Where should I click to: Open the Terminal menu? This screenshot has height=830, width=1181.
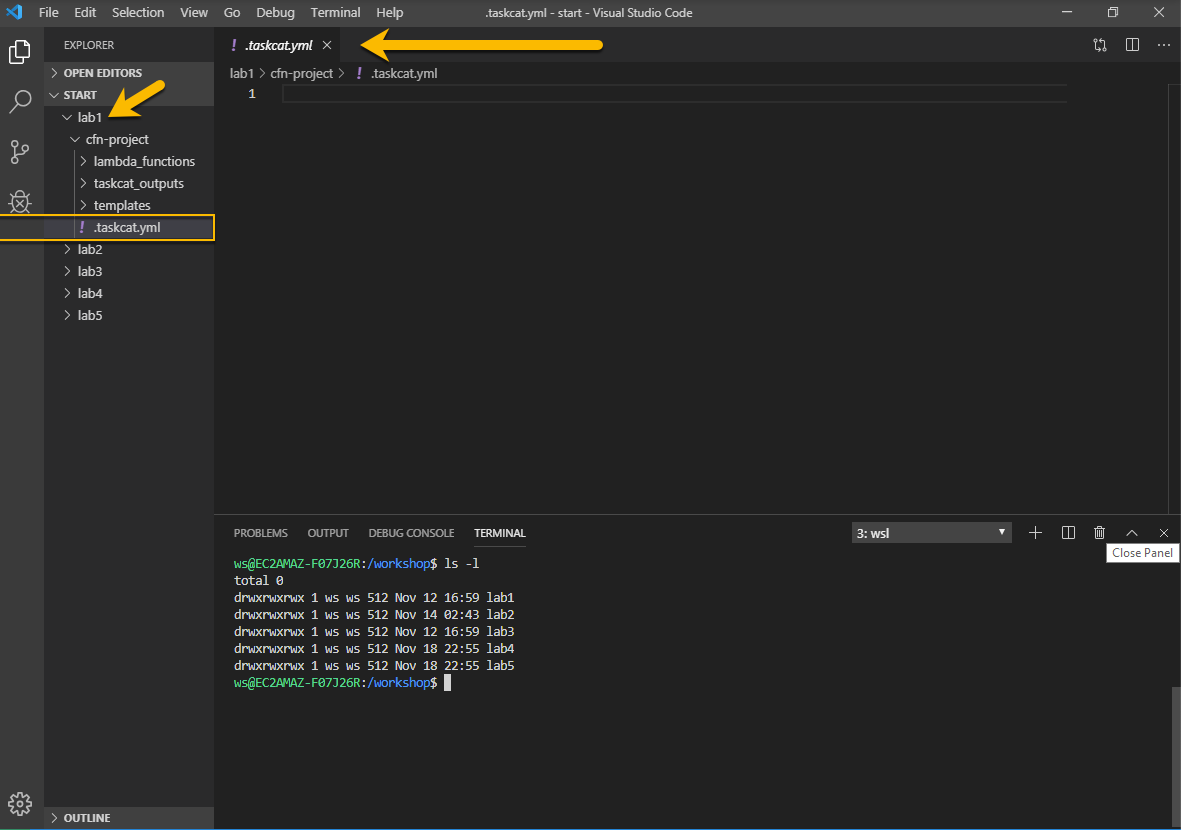335,13
